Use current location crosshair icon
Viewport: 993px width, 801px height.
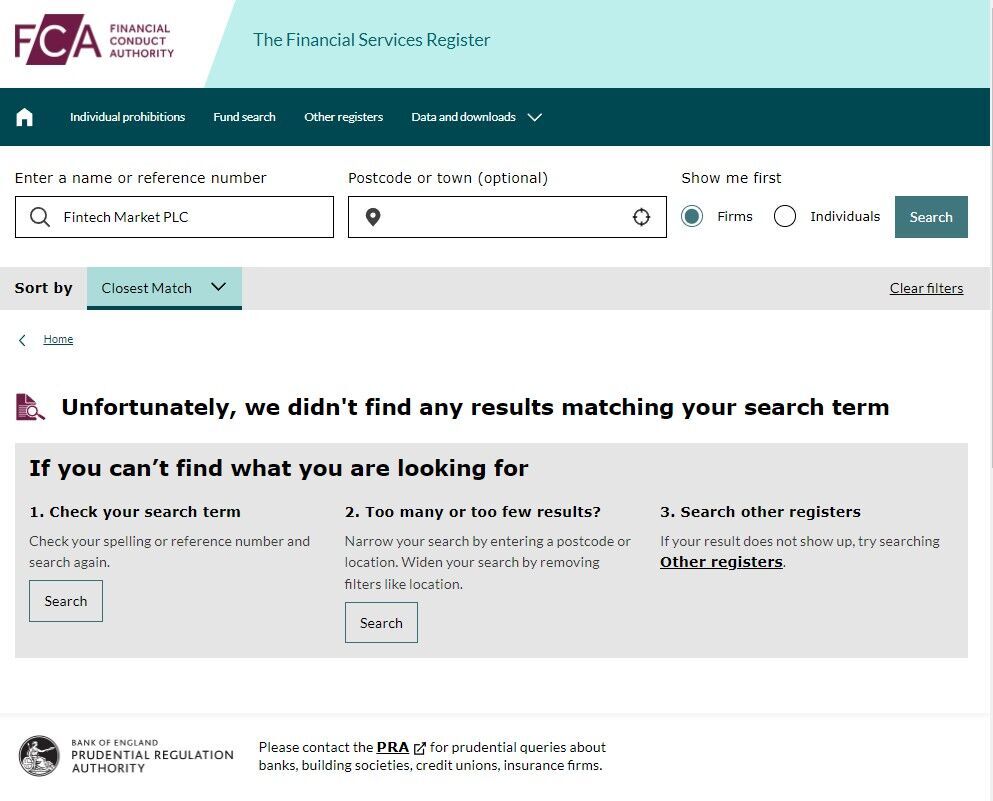(641, 217)
